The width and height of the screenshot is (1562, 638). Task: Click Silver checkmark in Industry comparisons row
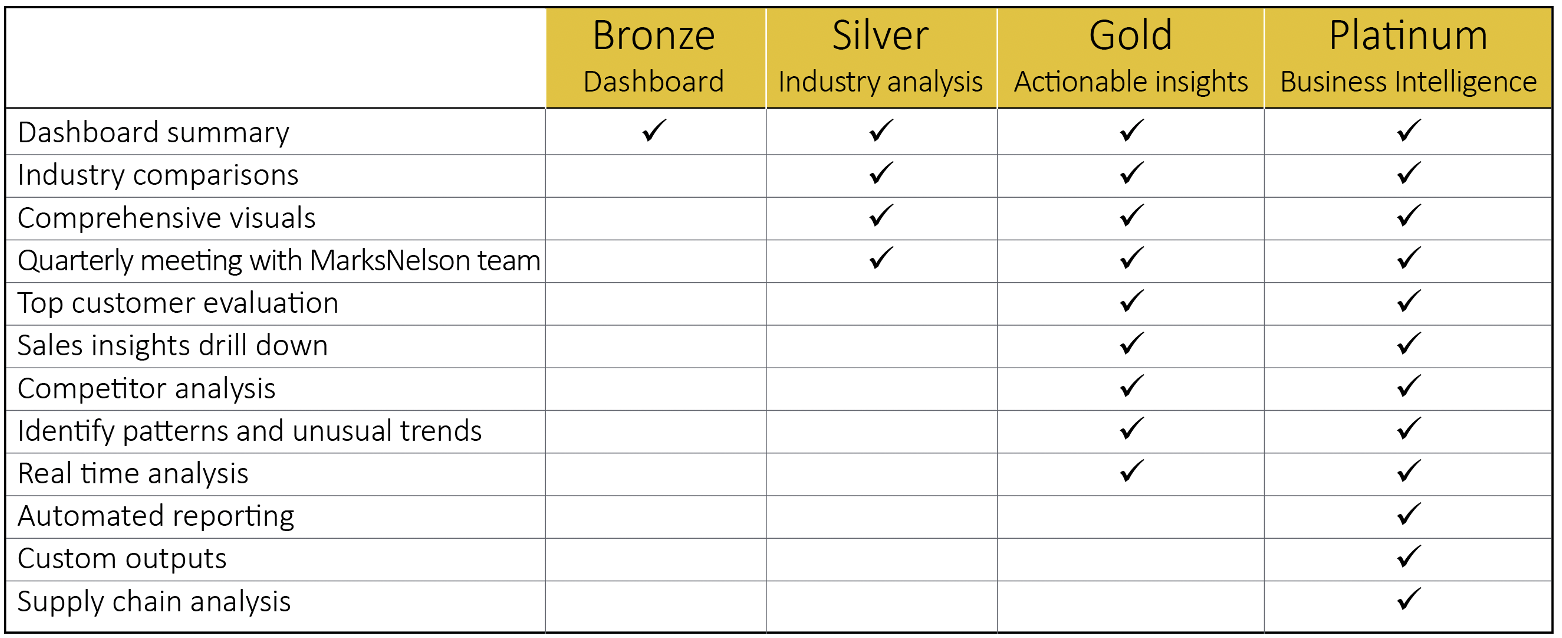(x=881, y=174)
